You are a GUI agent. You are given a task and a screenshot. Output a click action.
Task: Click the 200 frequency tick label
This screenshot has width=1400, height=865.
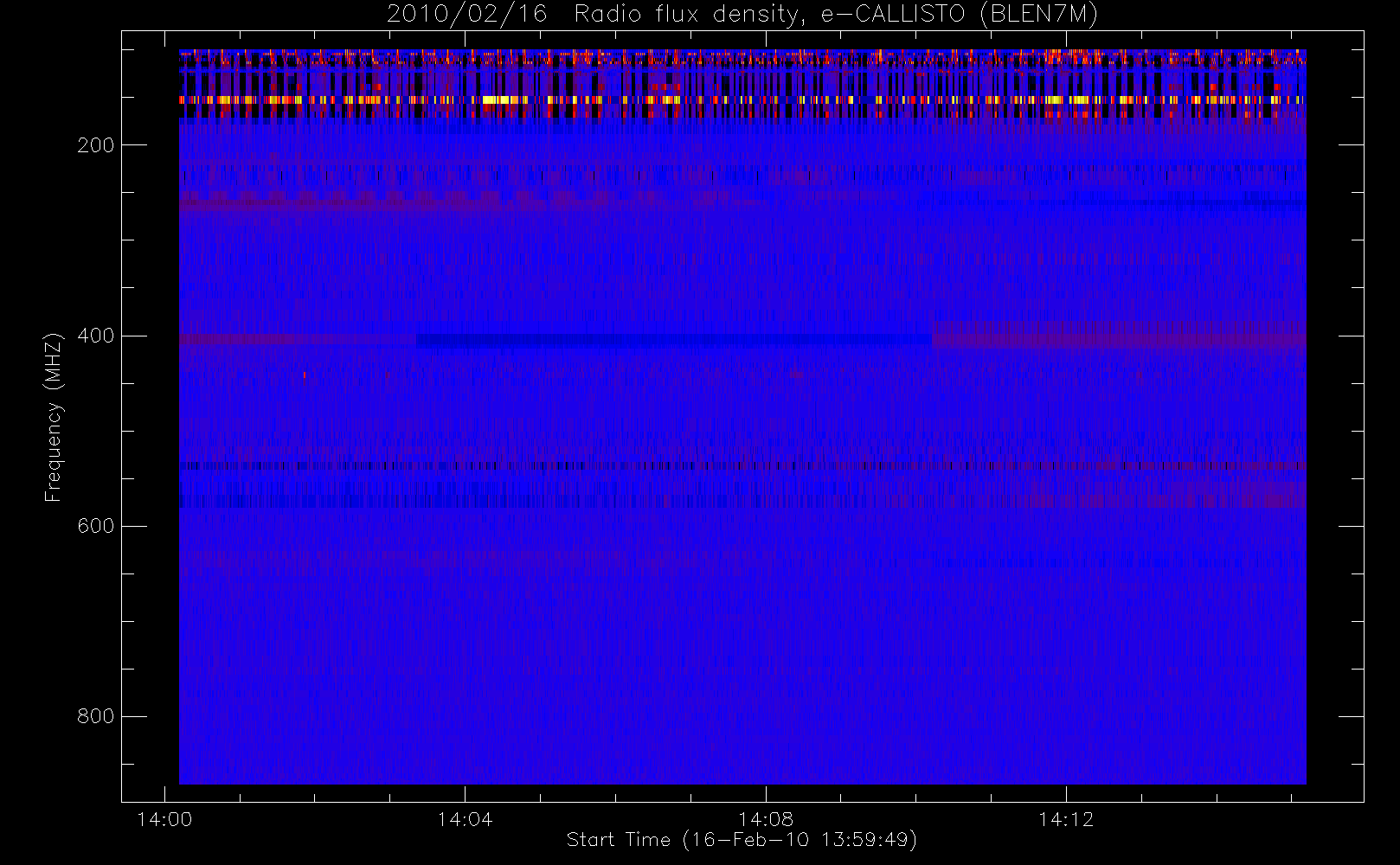(95, 145)
